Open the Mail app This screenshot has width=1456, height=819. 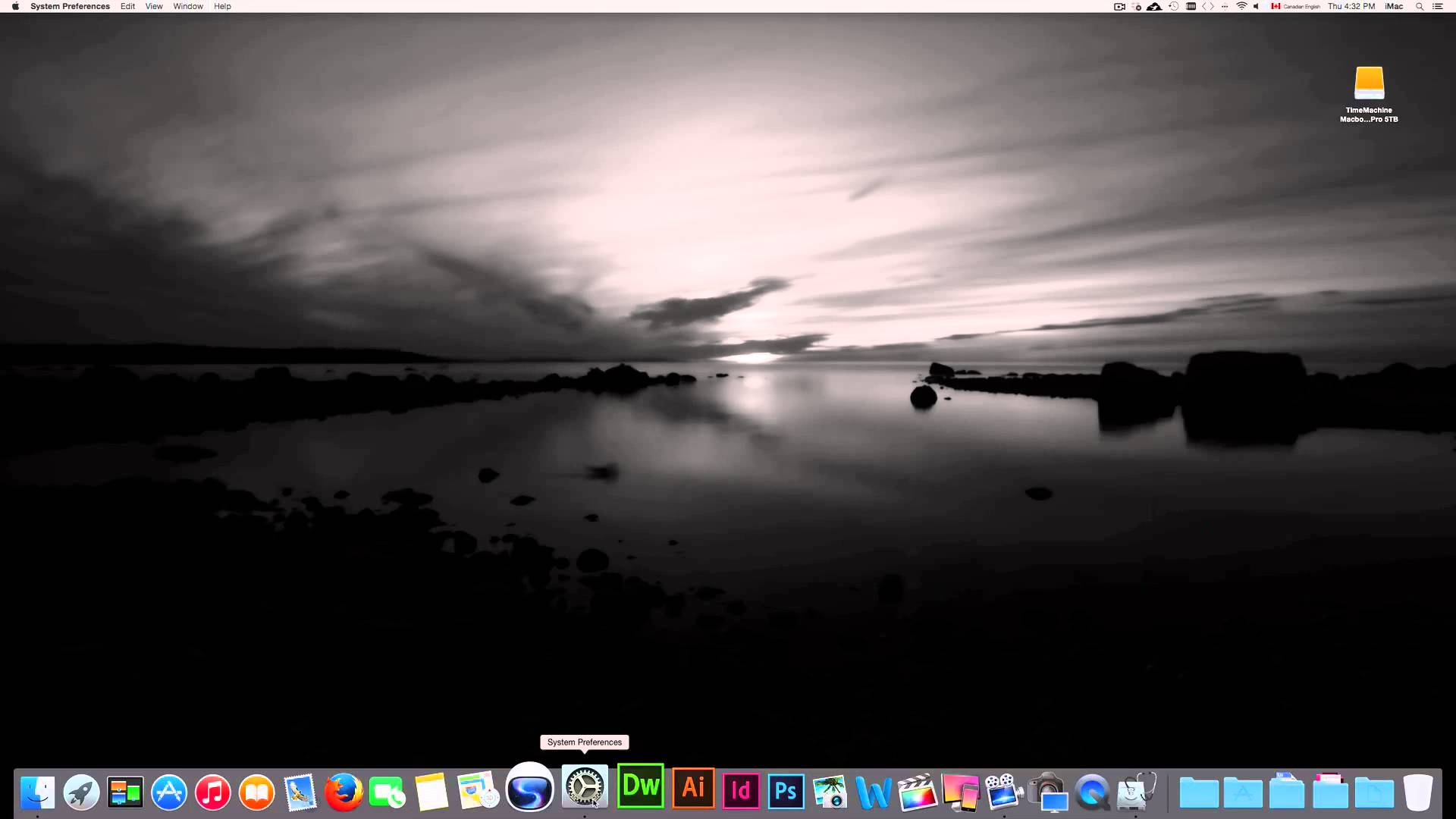(300, 790)
